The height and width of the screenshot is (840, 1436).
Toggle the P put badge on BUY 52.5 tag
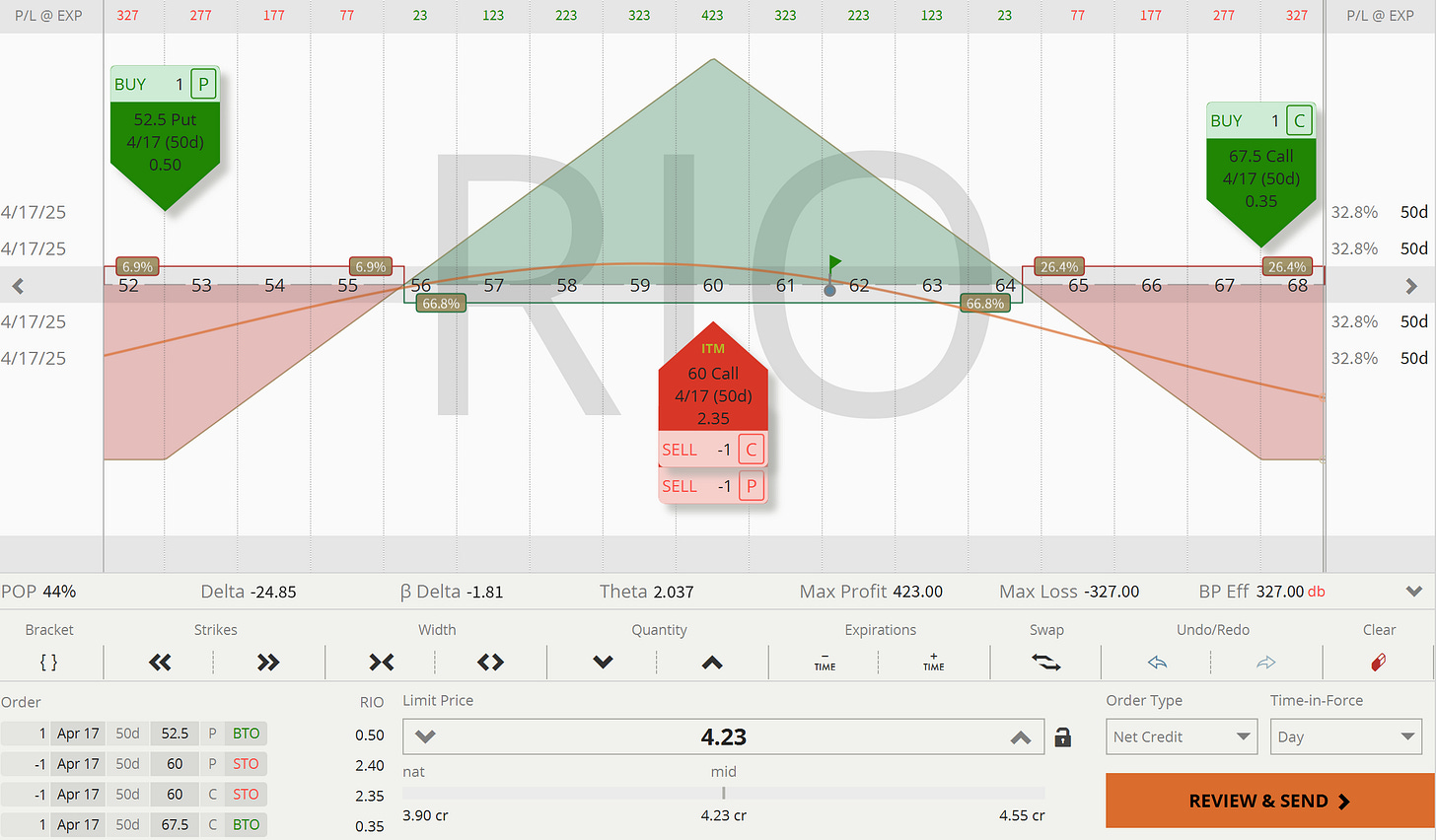203,84
